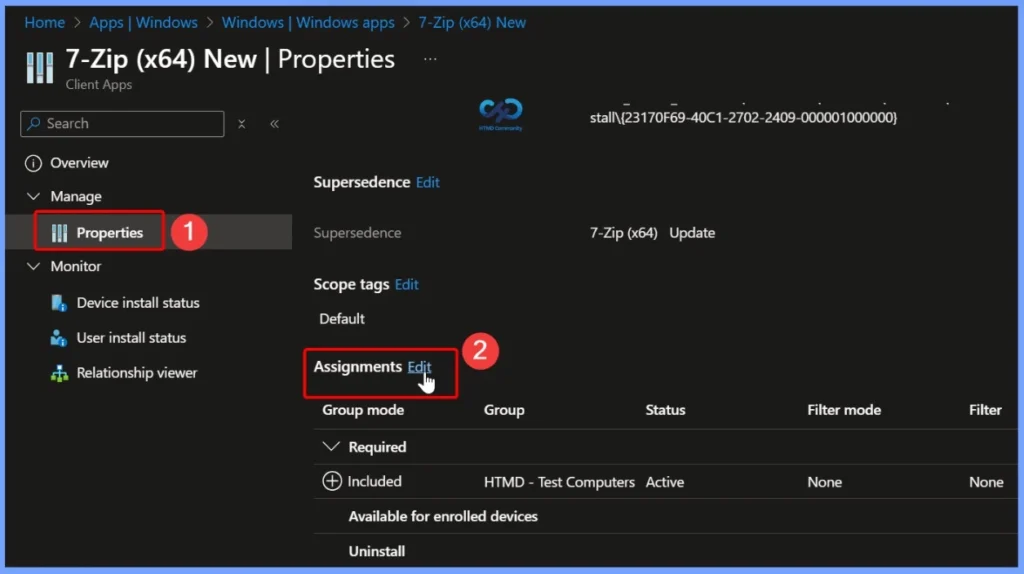Select Available for enrolled devices row
Viewport: 1024px width, 574px height.
pos(443,517)
